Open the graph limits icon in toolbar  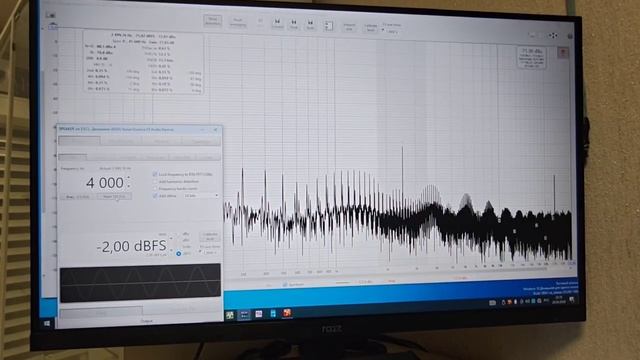(328, 25)
